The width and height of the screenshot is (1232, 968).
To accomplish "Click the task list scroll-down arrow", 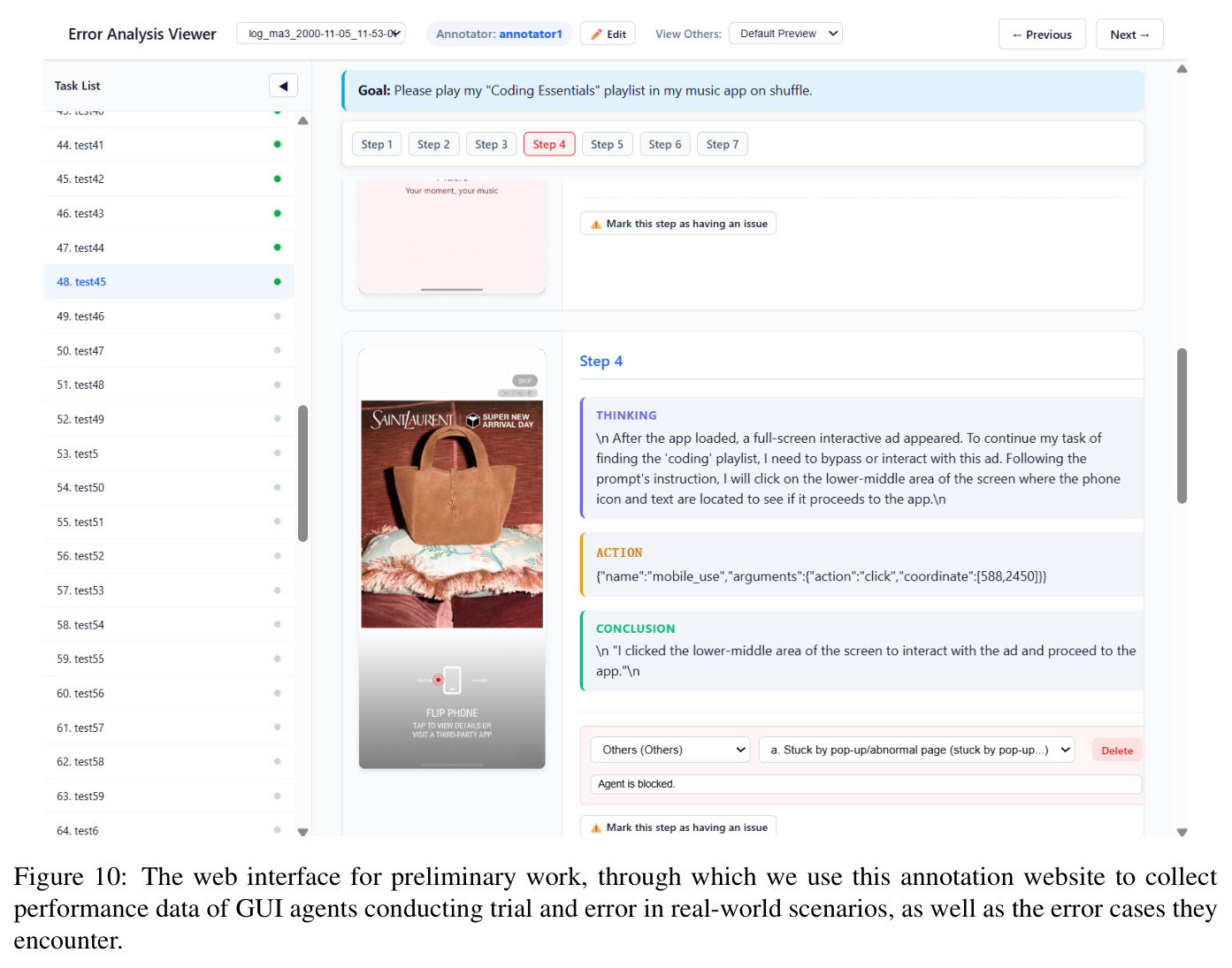I will (302, 831).
